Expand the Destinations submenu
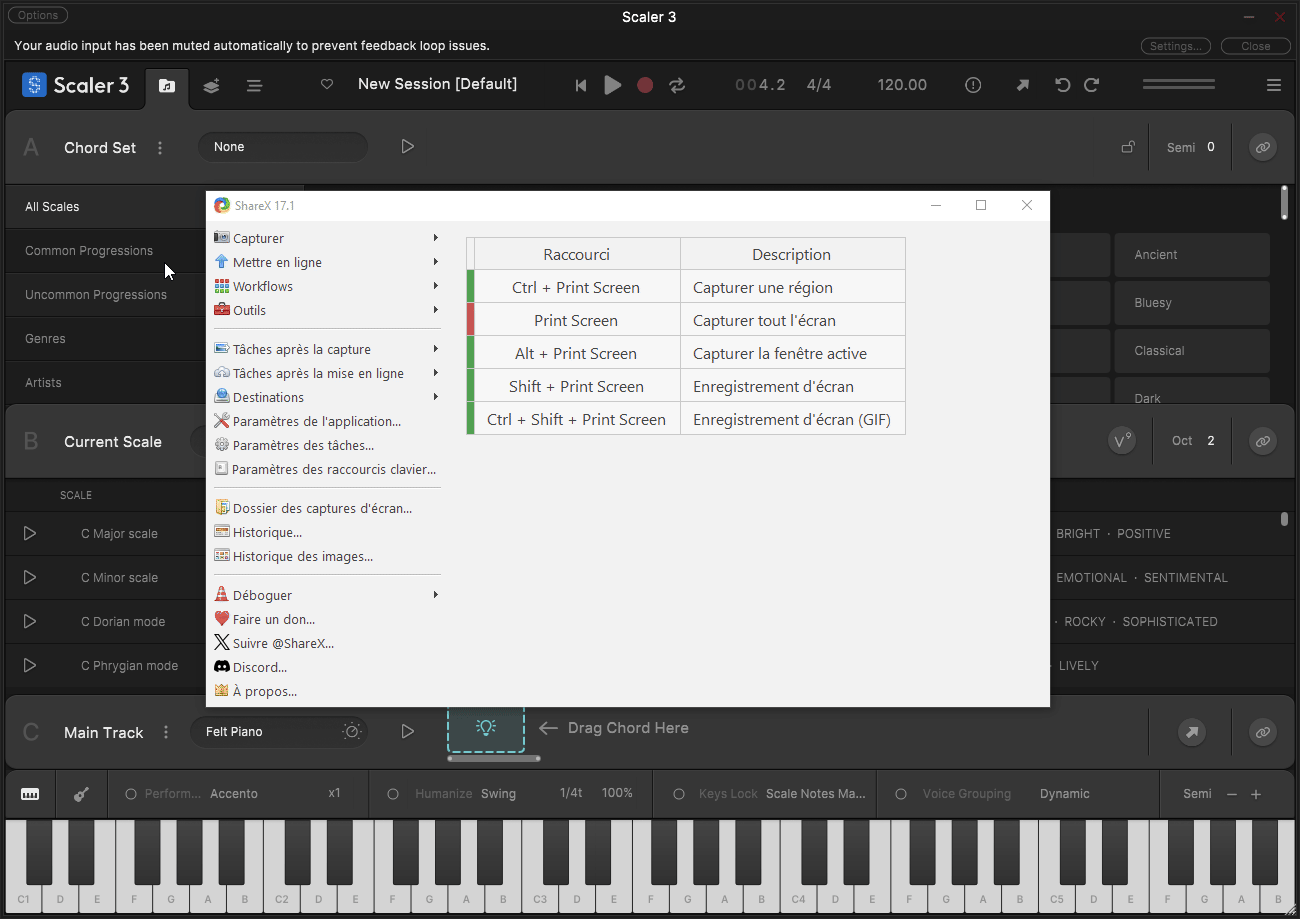The width and height of the screenshot is (1300, 919). coord(327,397)
